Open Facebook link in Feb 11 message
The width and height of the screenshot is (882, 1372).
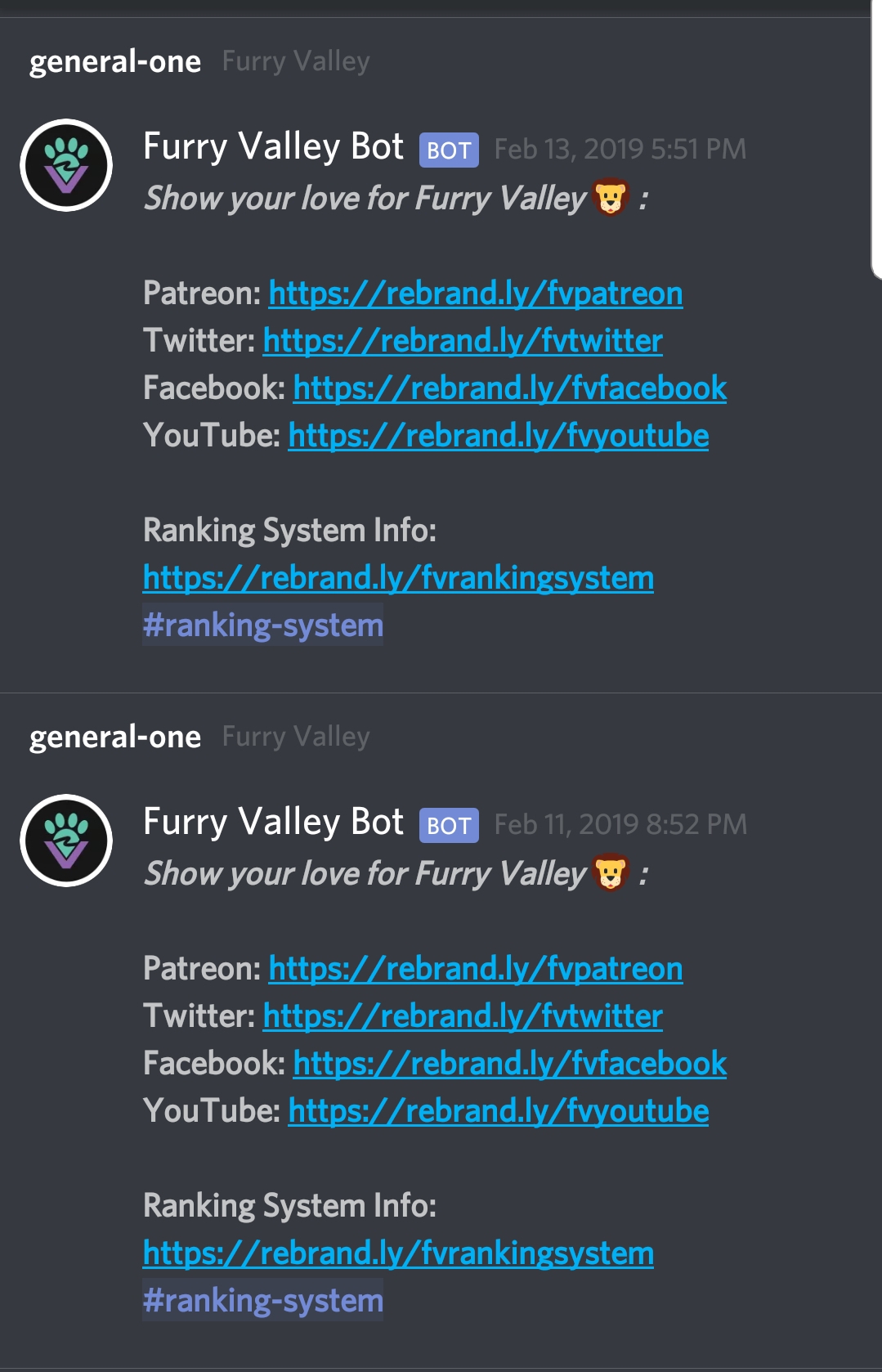click(x=510, y=1064)
